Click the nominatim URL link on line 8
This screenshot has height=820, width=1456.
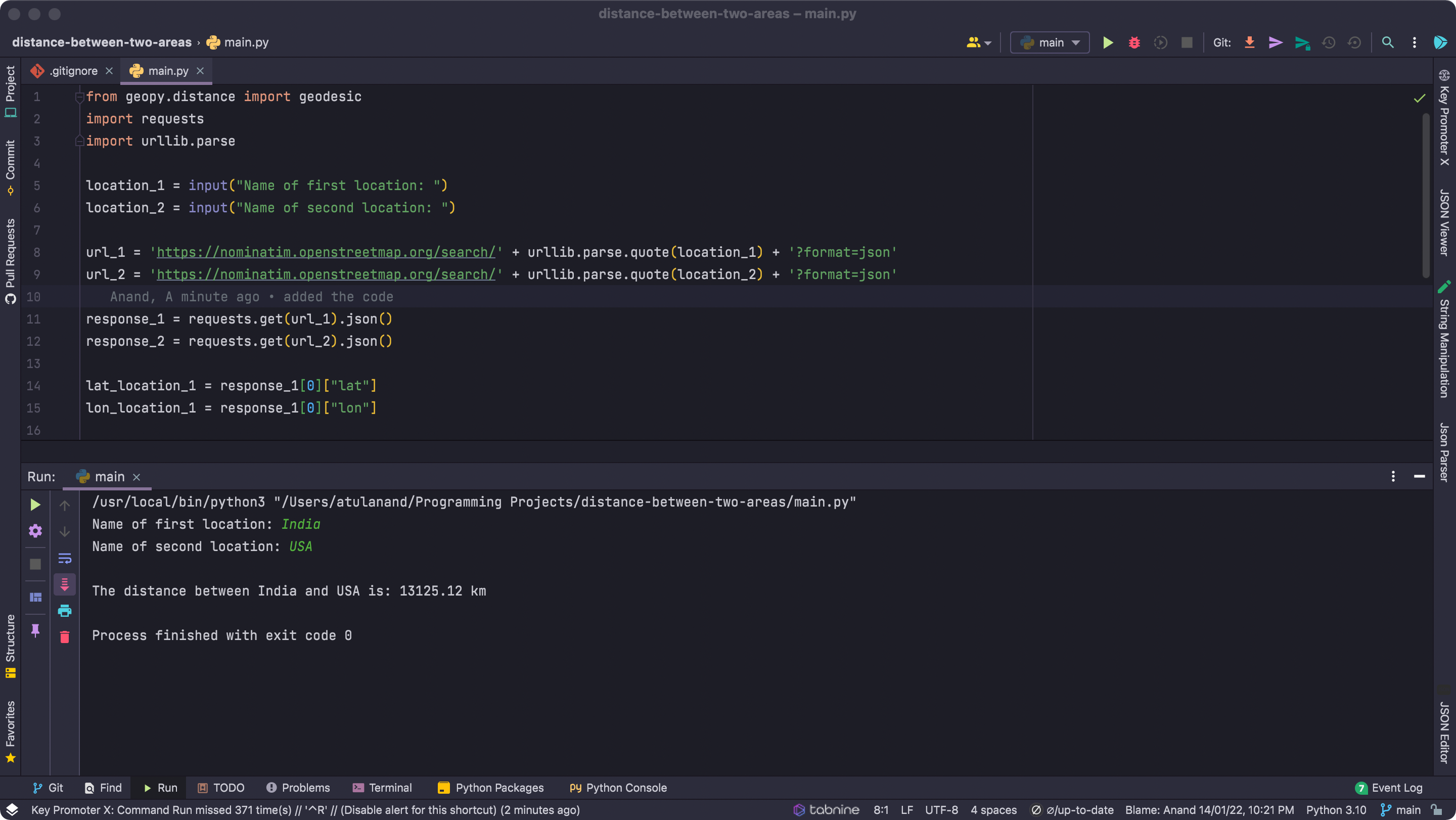[326, 252]
